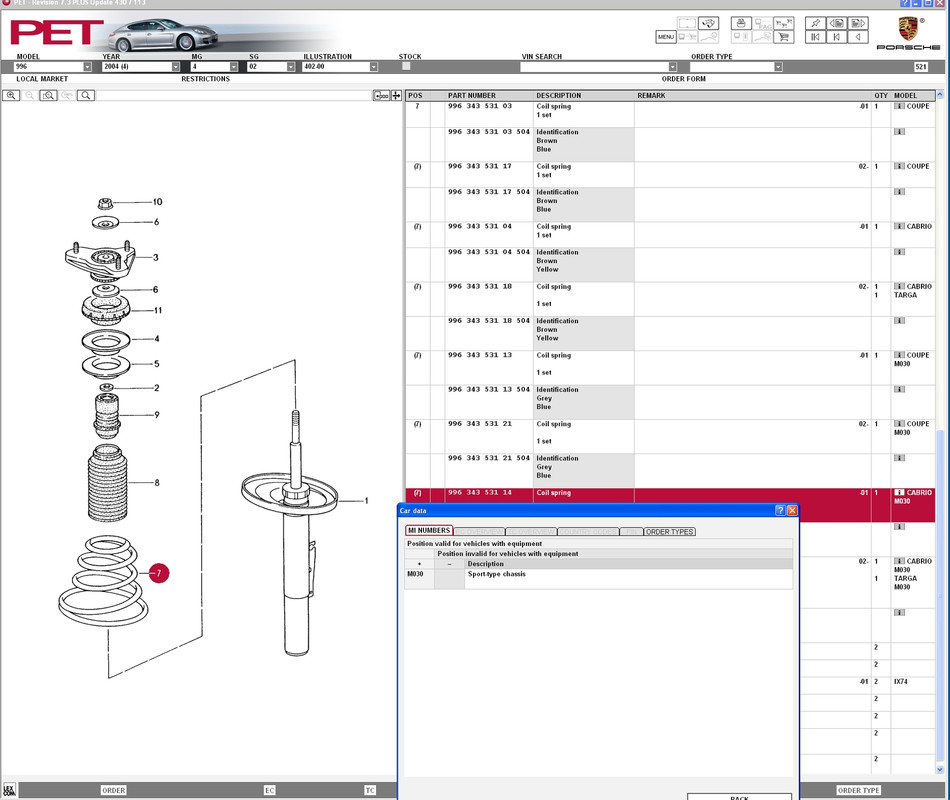
Task: Open the ORDER TYPE dropdown arrow
Action: point(778,67)
